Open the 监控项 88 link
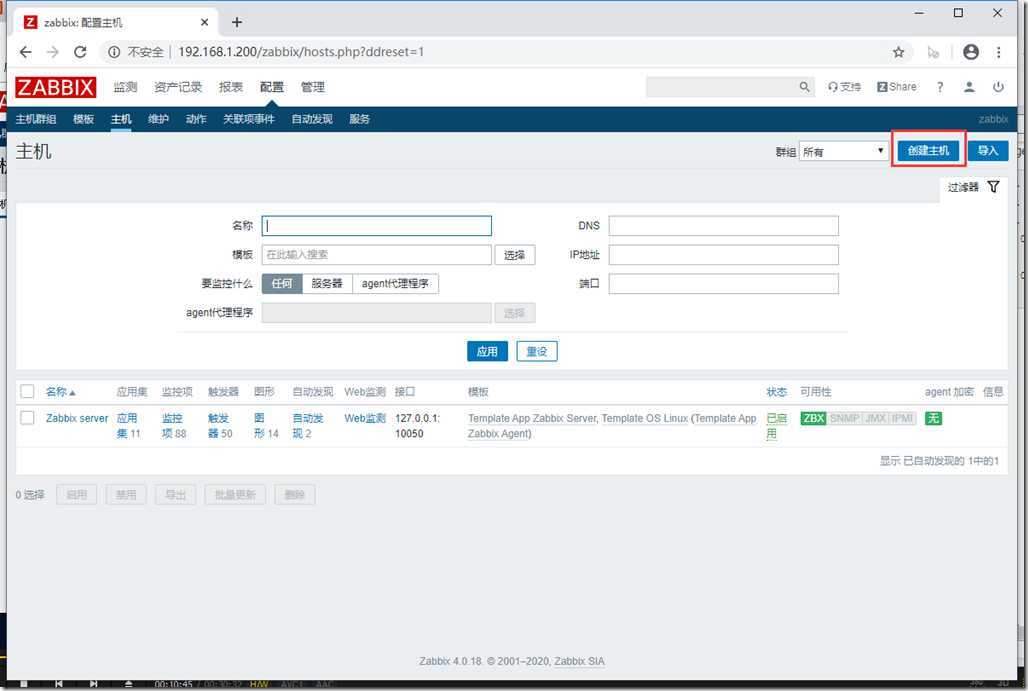This screenshot has height=691, width=1028. (174, 425)
